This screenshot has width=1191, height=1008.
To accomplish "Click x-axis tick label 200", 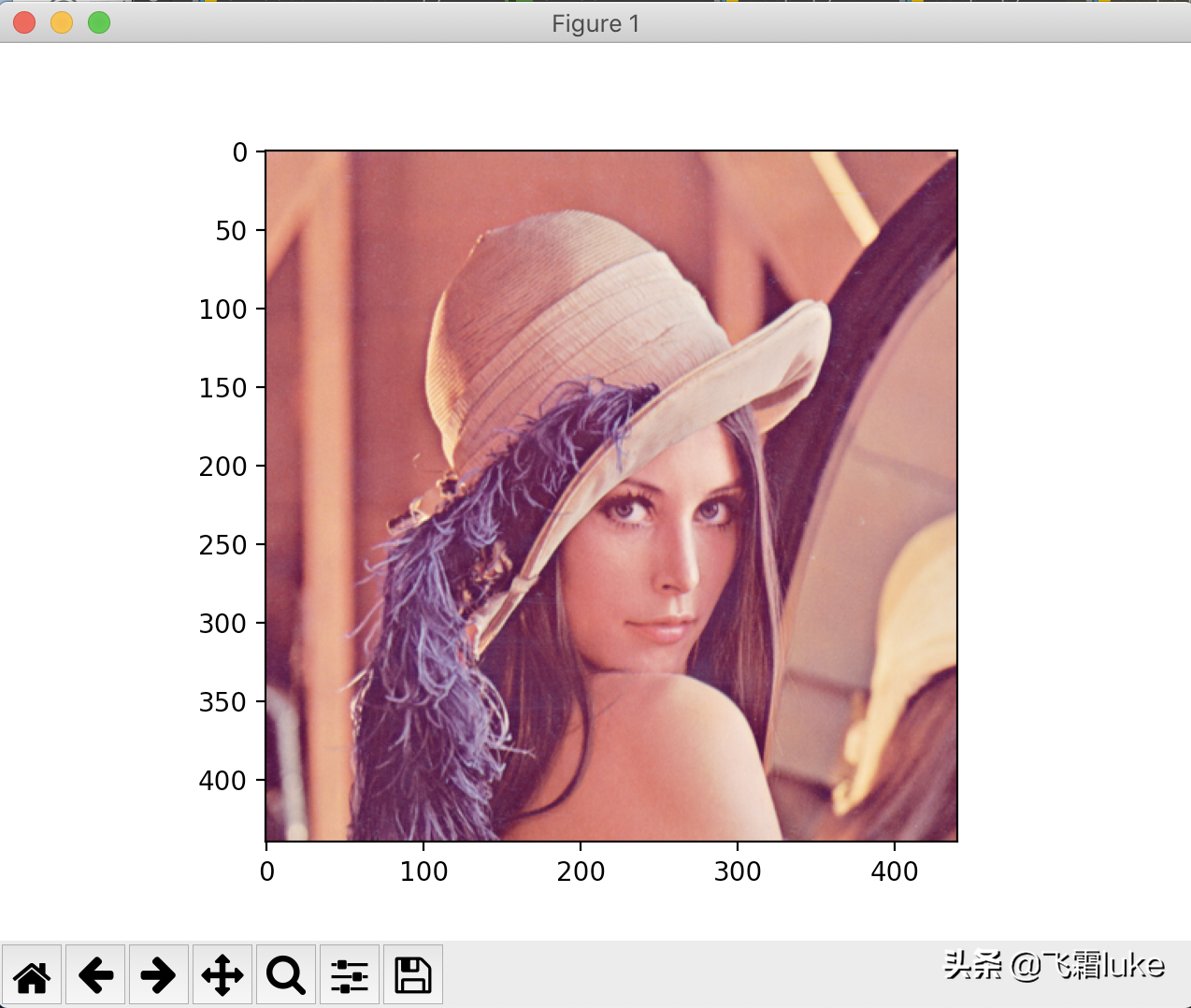I will tap(581, 871).
